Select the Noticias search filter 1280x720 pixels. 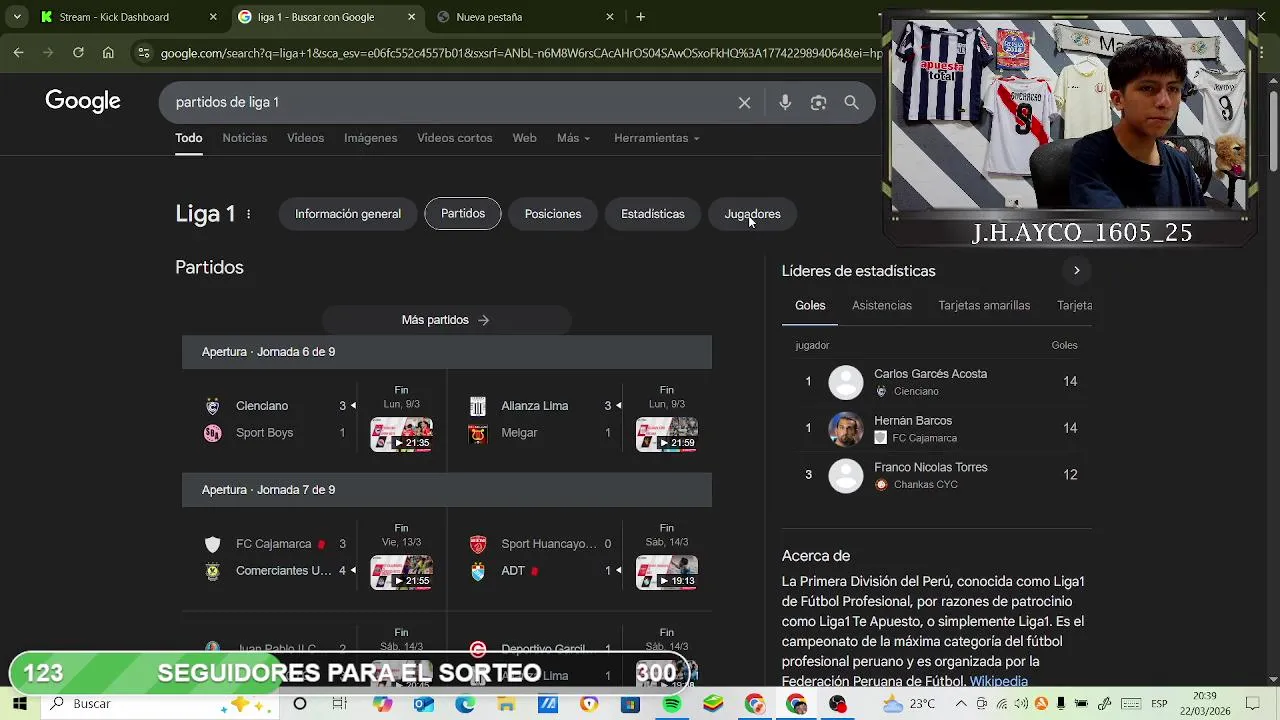(x=245, y=138)
